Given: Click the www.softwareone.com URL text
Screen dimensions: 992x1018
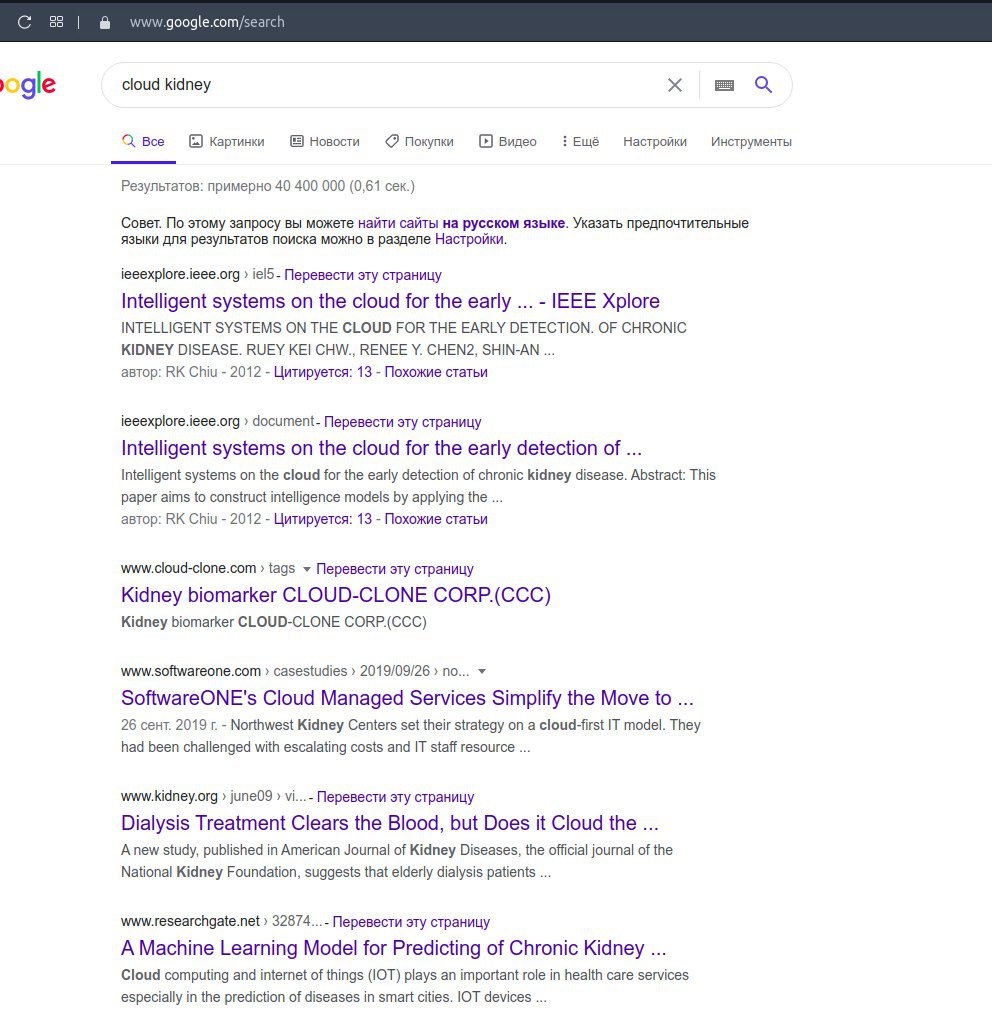Looking at the screenshot, I should (191, 671).
